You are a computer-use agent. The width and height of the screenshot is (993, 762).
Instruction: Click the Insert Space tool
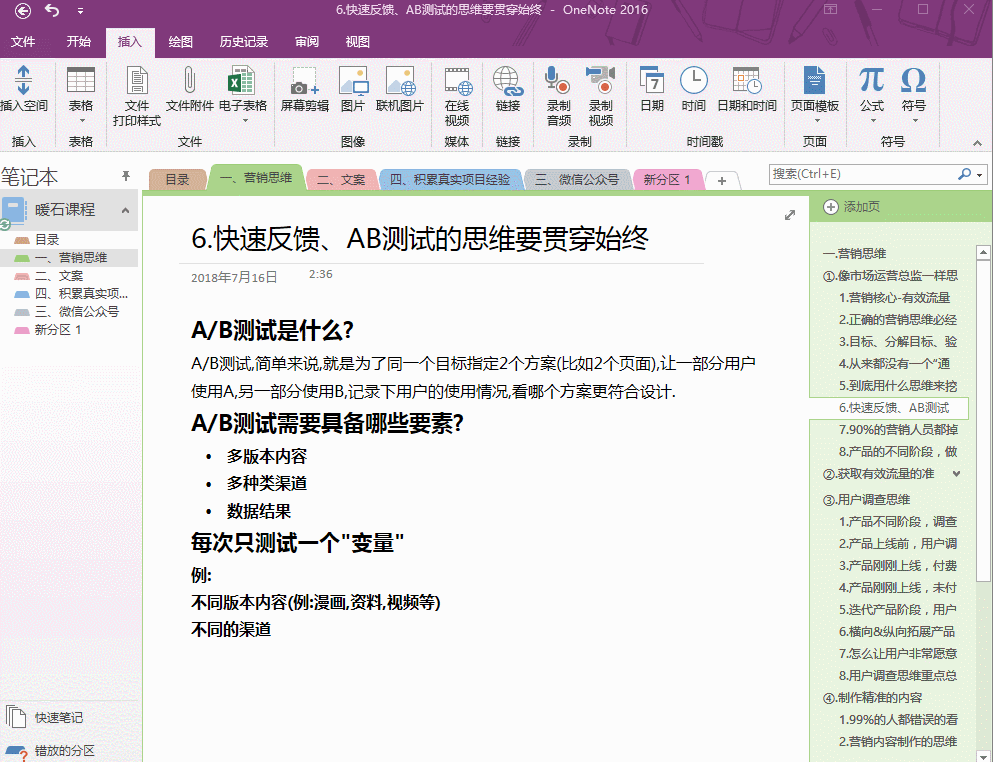point(23,89)
